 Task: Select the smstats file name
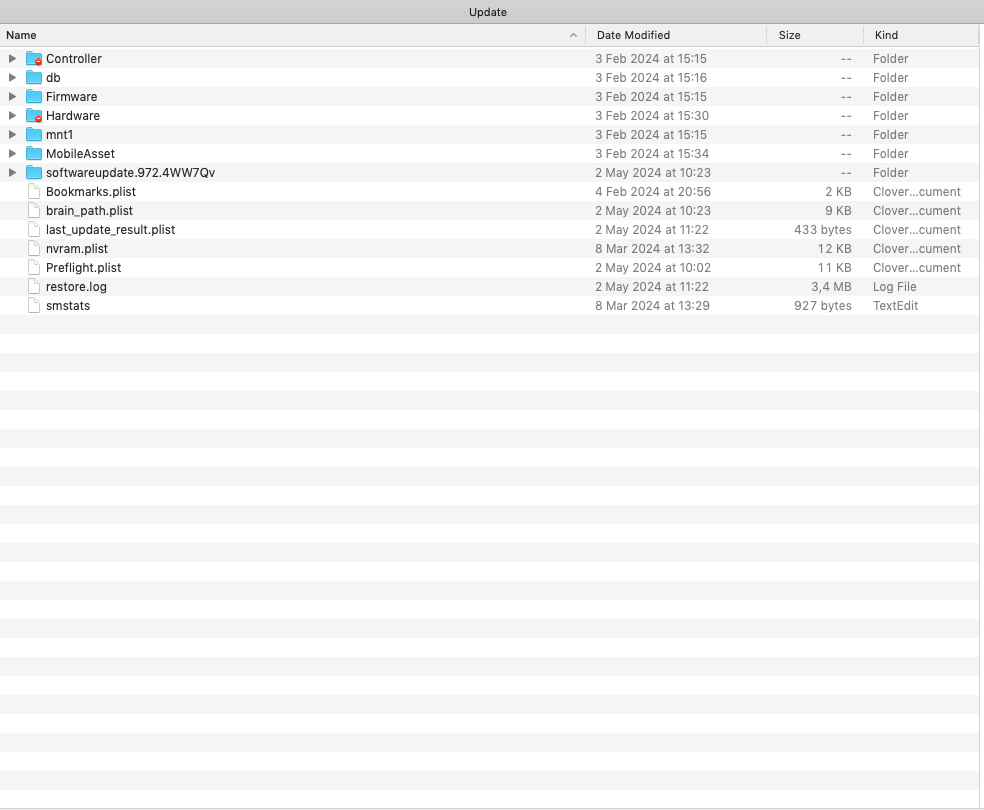click(x=68, y=306)
